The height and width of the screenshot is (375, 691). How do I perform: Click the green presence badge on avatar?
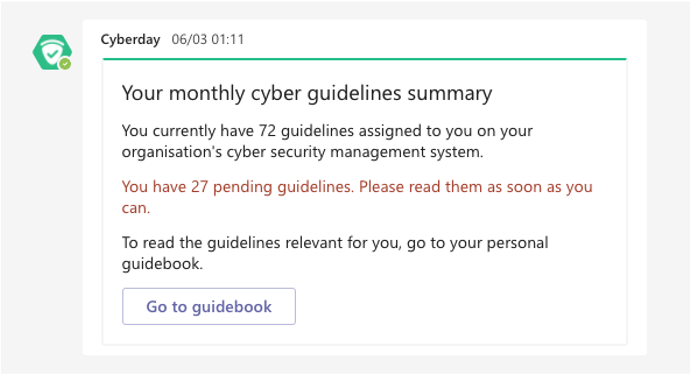click(x=65, y=64)
